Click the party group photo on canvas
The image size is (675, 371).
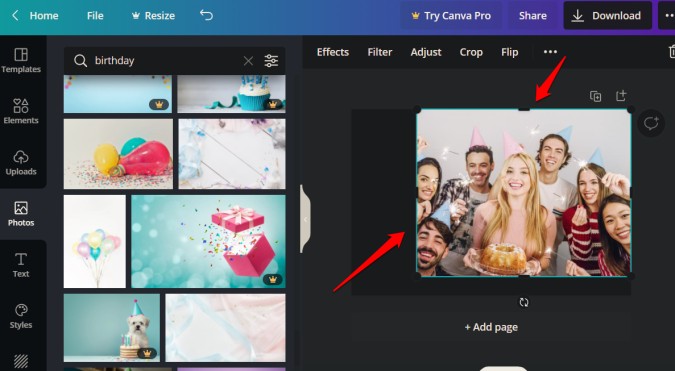coord(523,193)
